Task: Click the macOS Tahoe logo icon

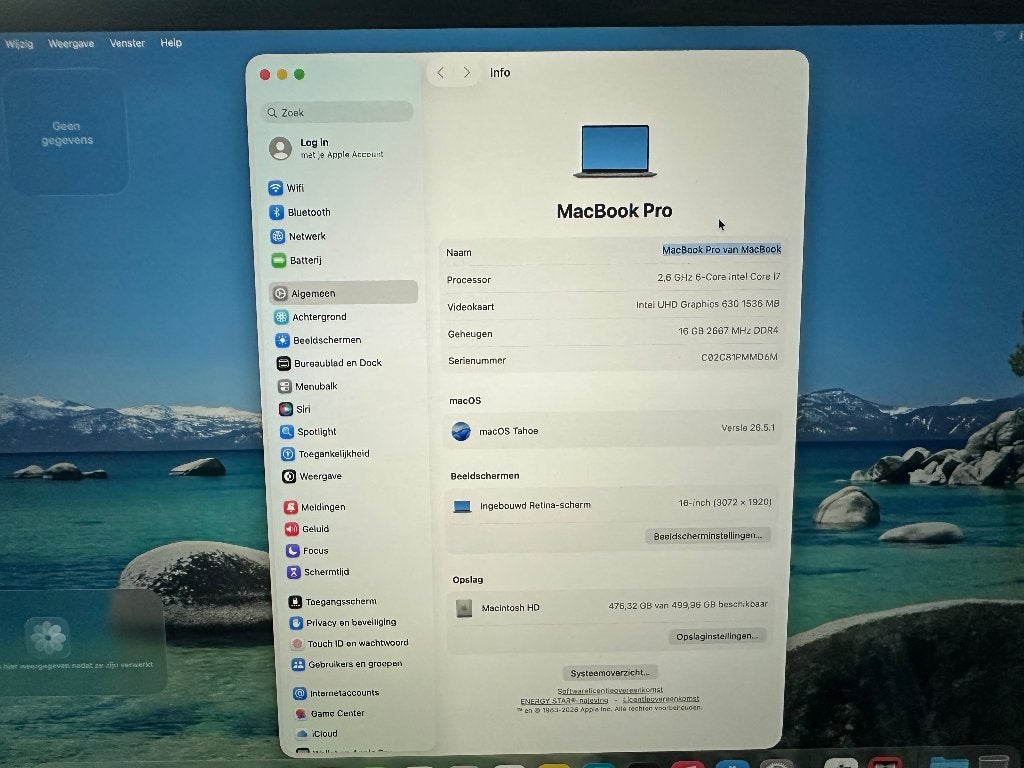Action: (x=461, y=431)
